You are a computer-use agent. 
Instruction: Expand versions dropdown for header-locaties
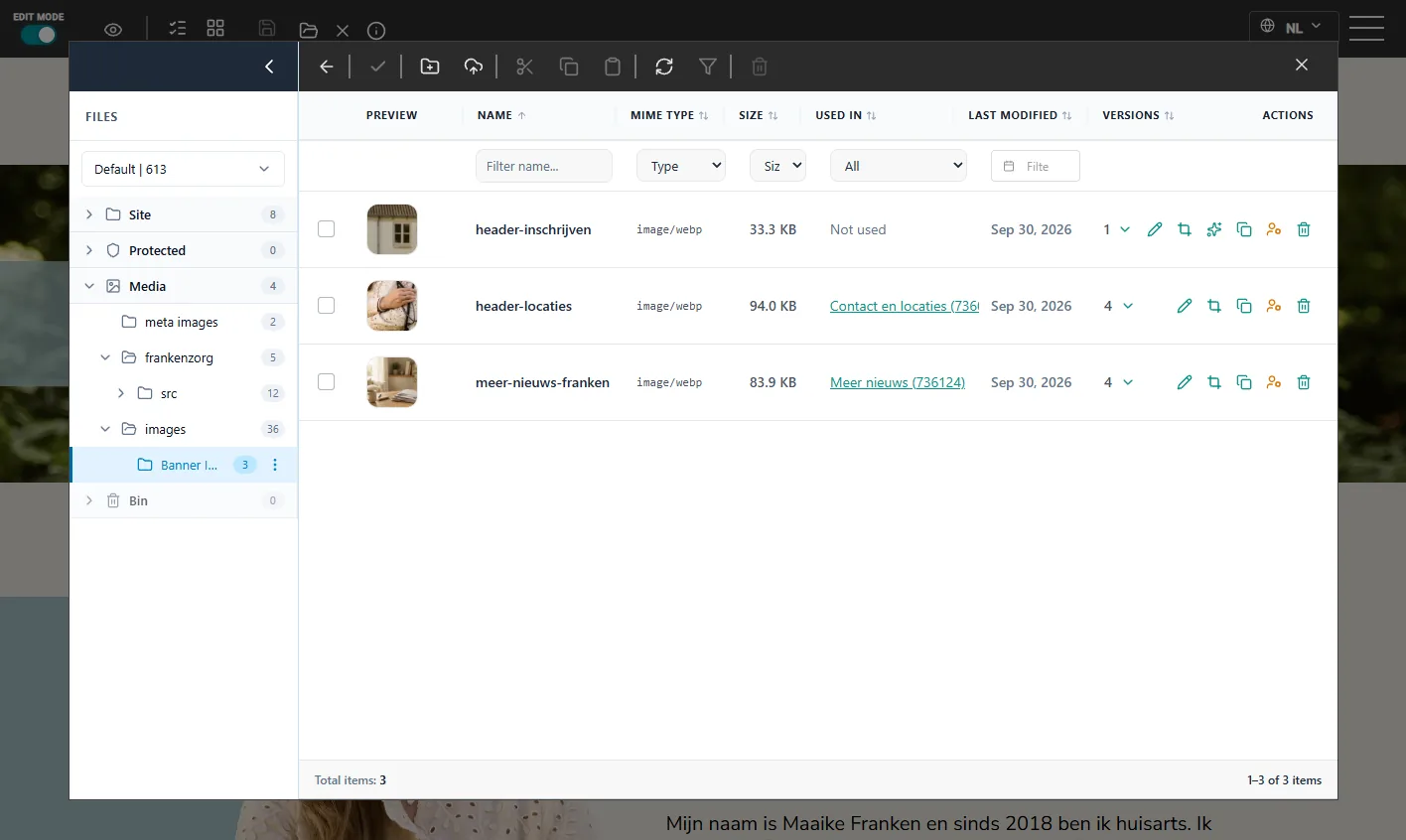pos(1128,306)
